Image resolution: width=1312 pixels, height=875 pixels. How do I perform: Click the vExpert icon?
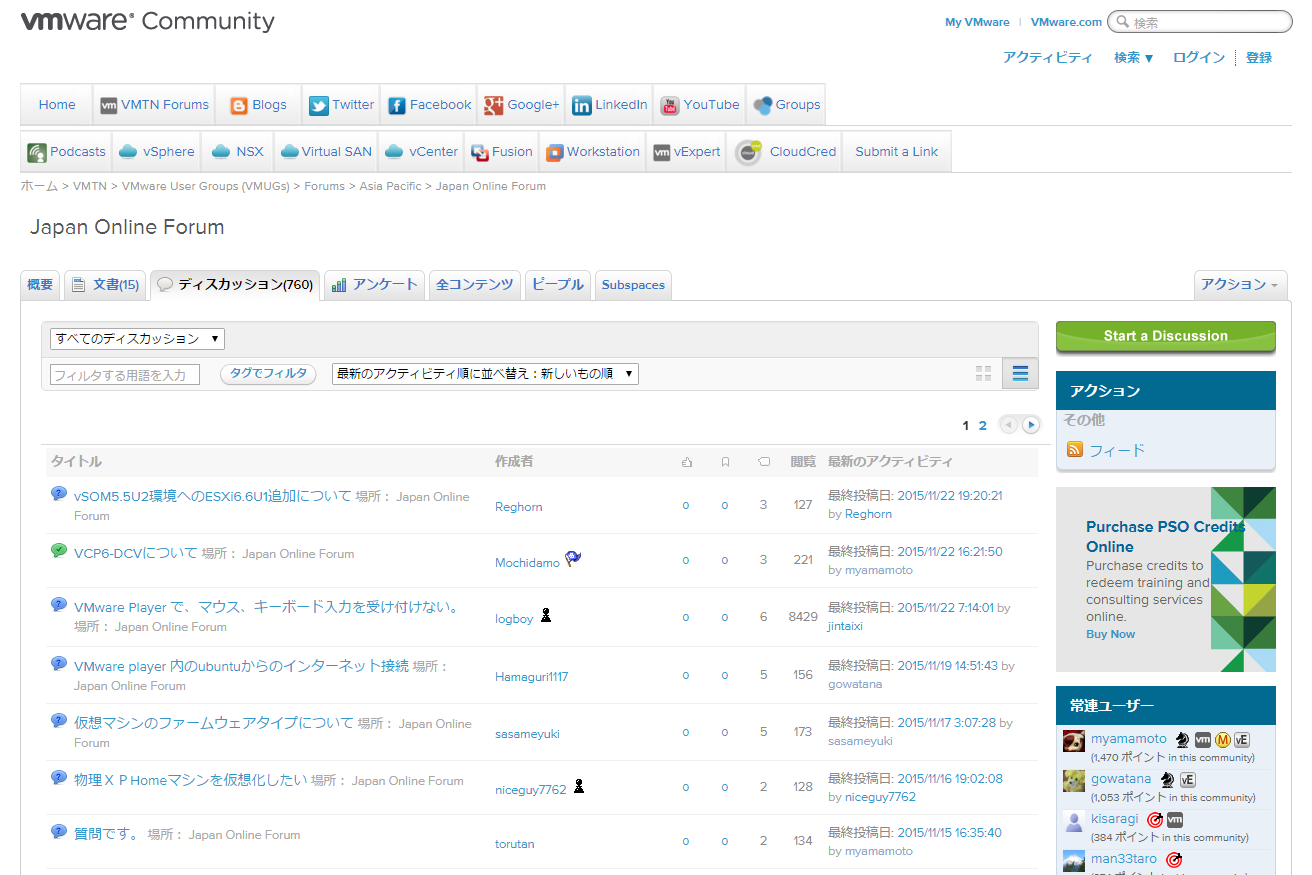pos(661,153)
